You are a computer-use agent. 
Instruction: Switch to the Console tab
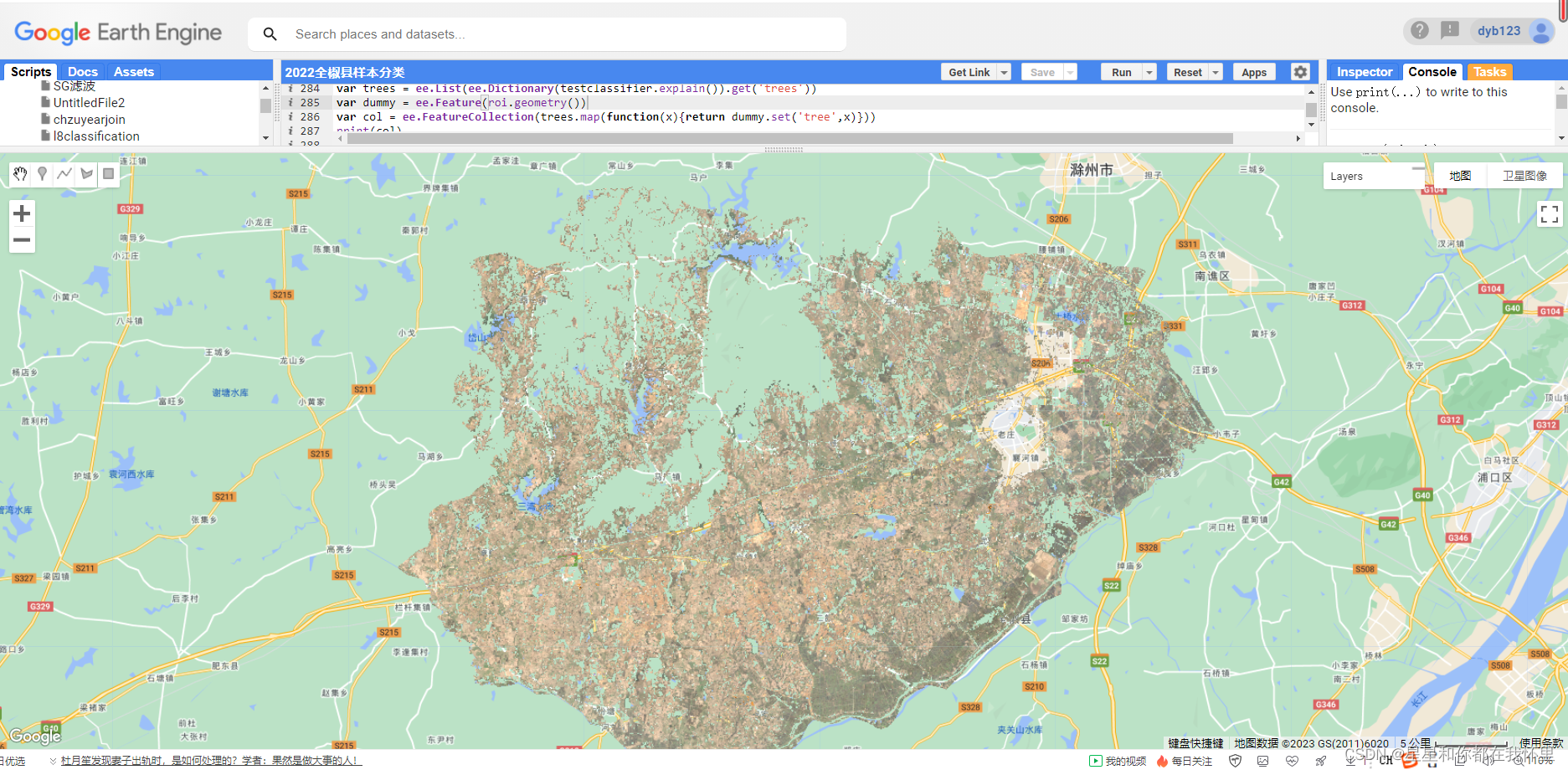[x=1432, y=72]
